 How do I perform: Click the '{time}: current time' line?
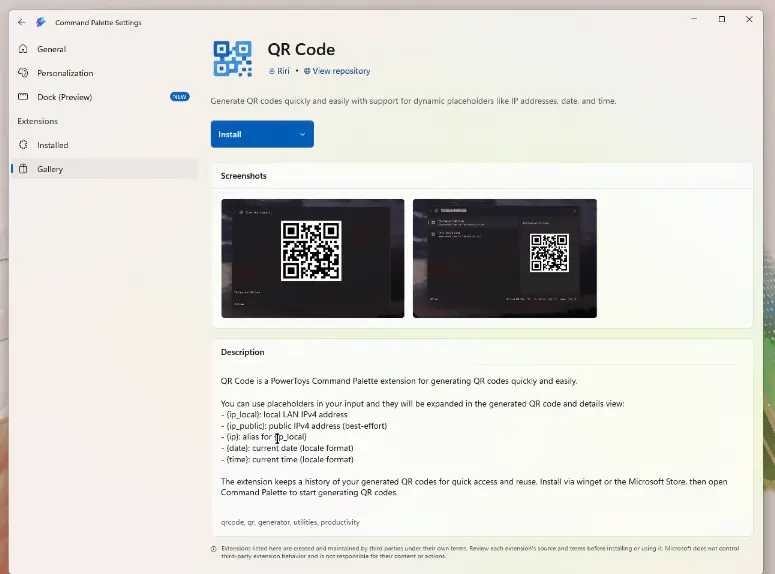pos(287,459)
